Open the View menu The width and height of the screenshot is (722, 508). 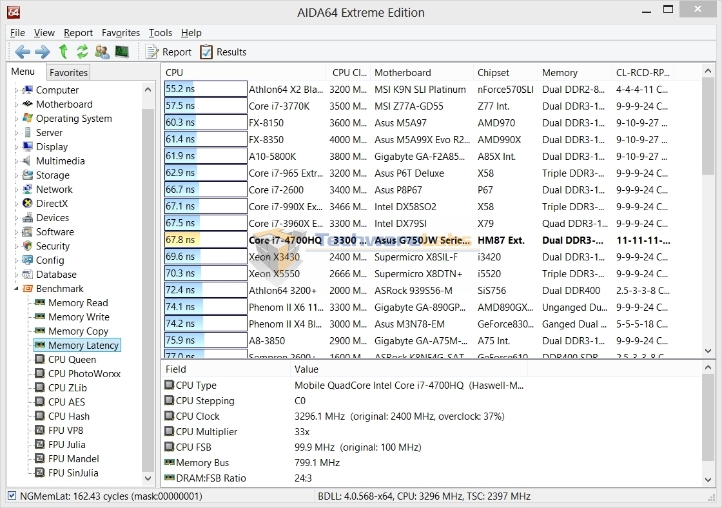pyautogui.click(x=44, y=33)
